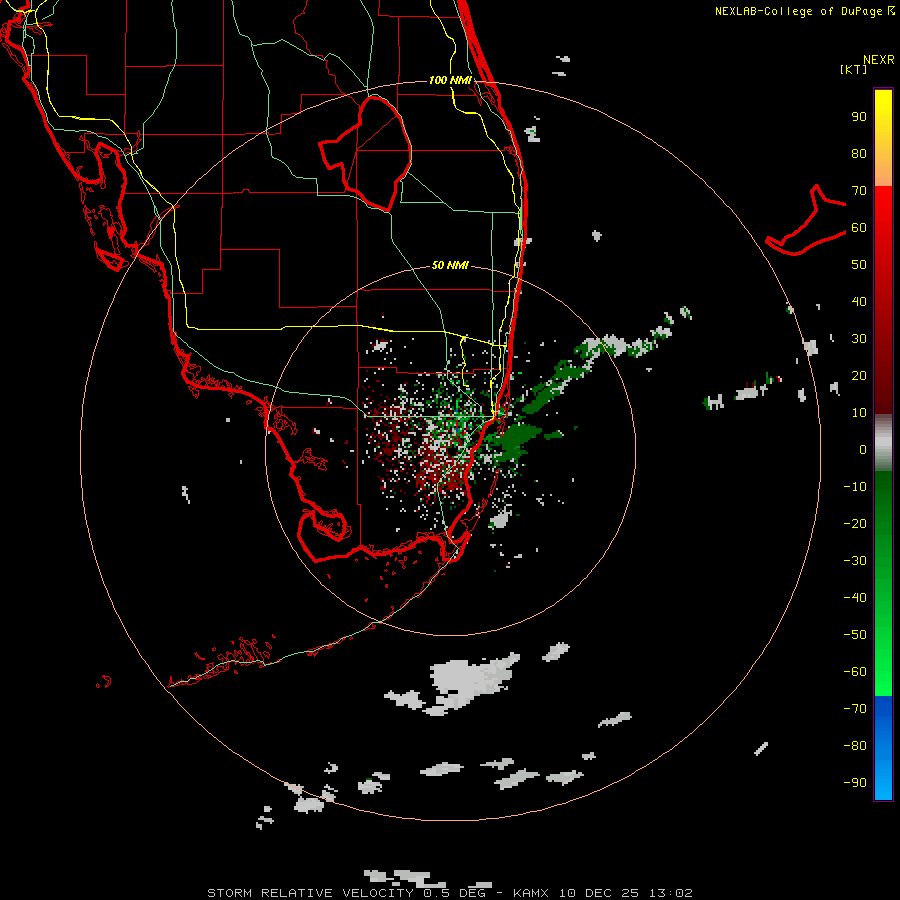Click the KAMX station identifier in caption
Image resolution: width=900 pixels, height=900 pixels.
(530, 893)
